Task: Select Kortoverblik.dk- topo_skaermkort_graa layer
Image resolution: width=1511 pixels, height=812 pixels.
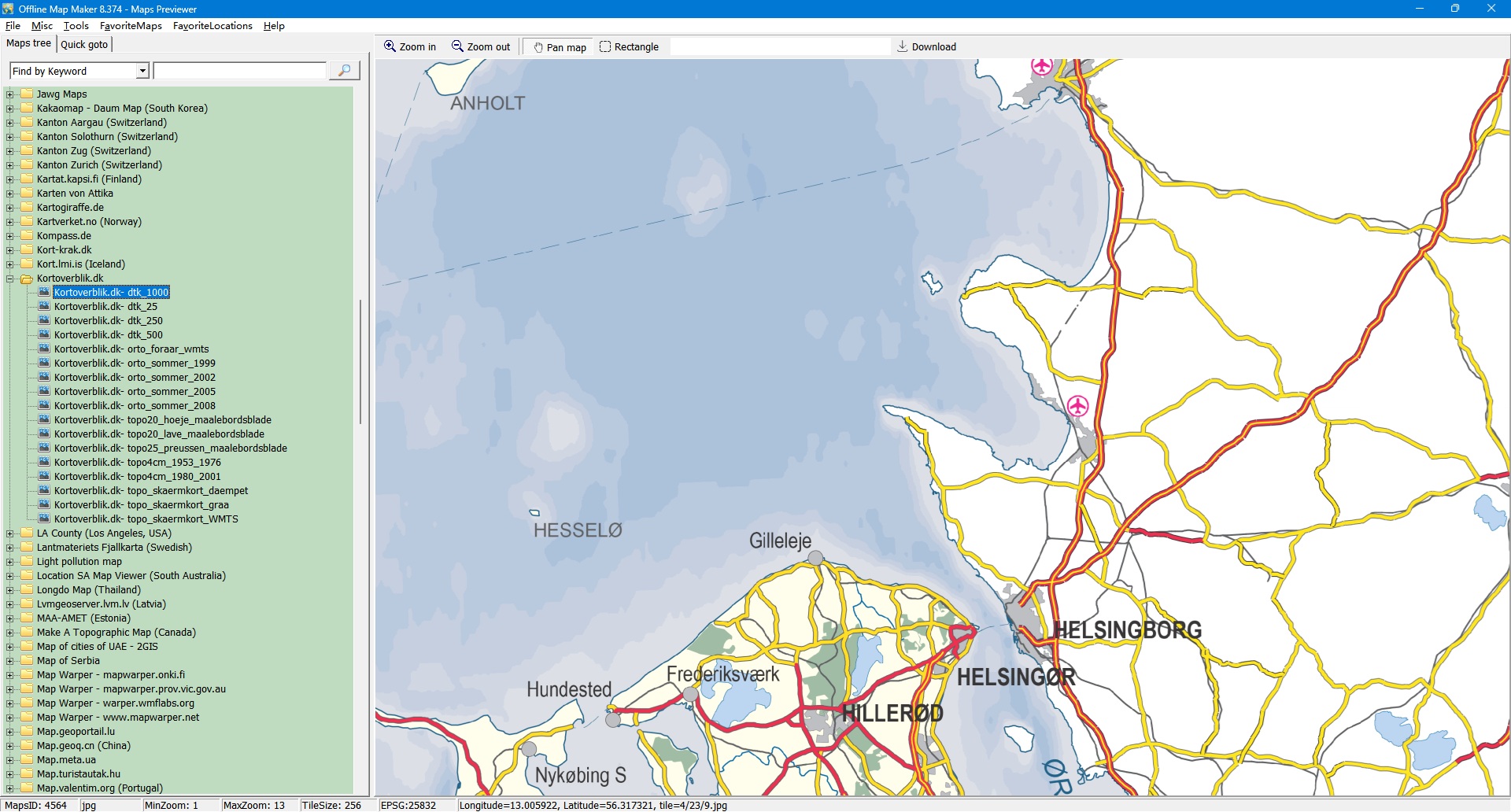Action: 141,505
